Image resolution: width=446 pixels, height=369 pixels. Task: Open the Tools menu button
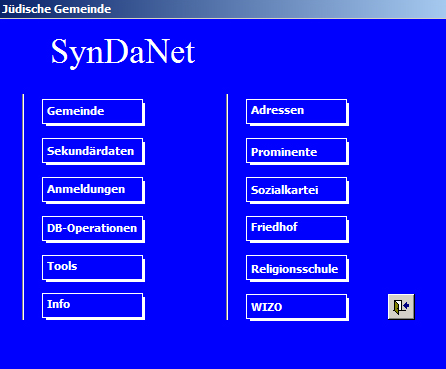[x=93, y=268]
